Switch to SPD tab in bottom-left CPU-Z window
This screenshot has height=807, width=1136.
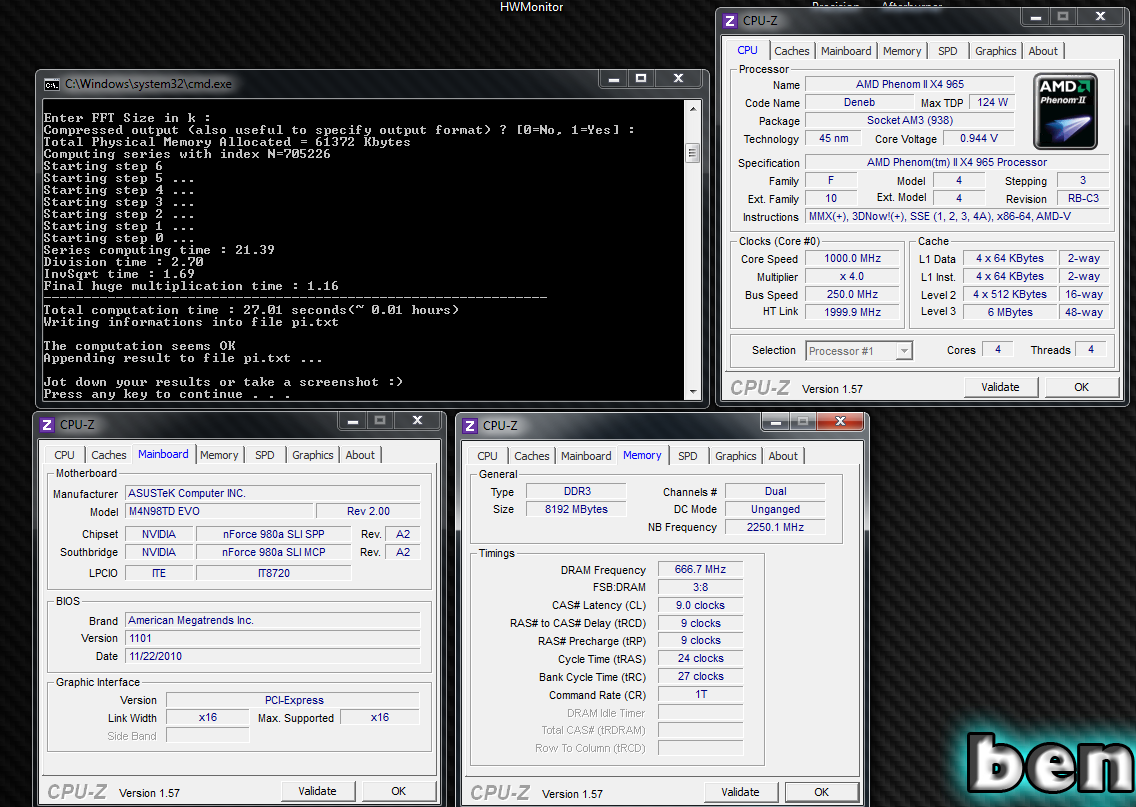pos(264,455)
